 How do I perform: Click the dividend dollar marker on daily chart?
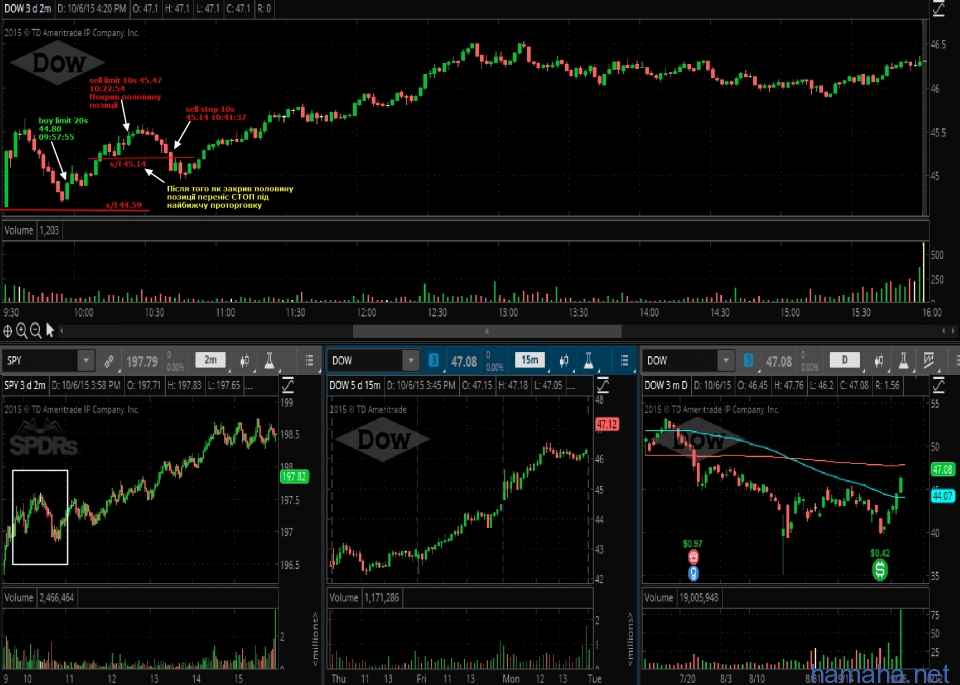tap(880, 570)
